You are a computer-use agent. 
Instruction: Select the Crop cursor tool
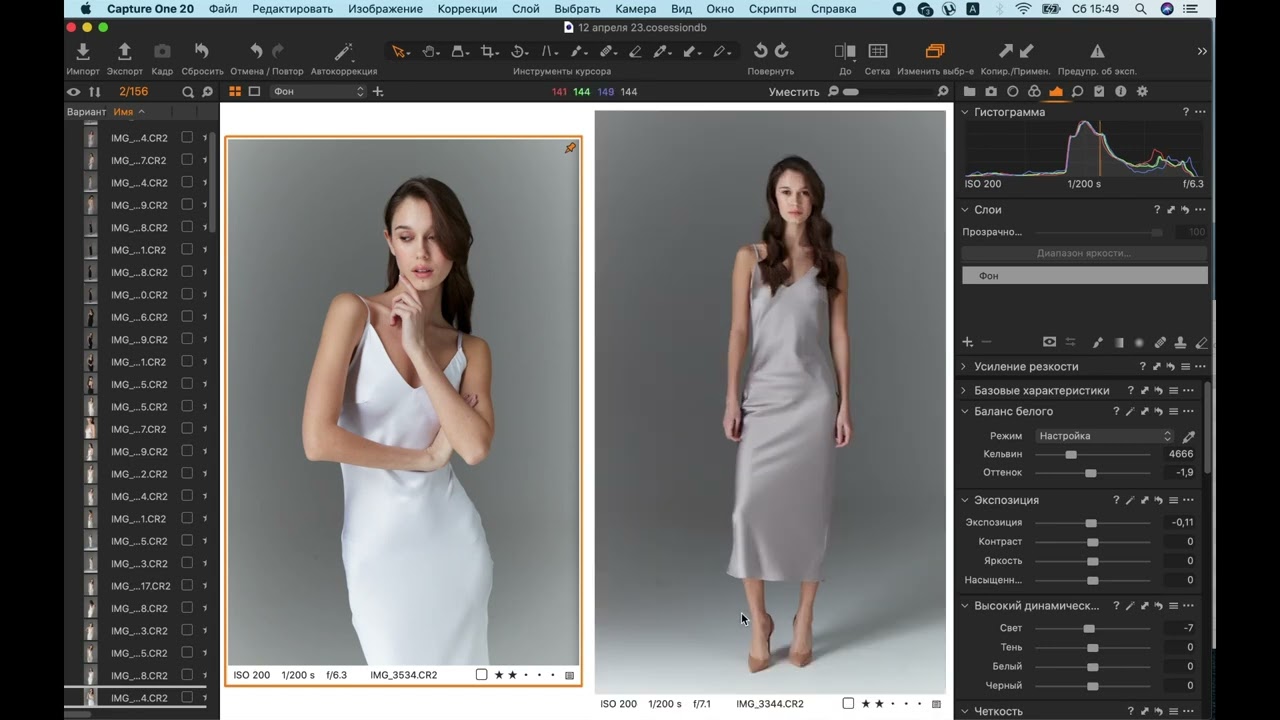[x=488, y=51]
